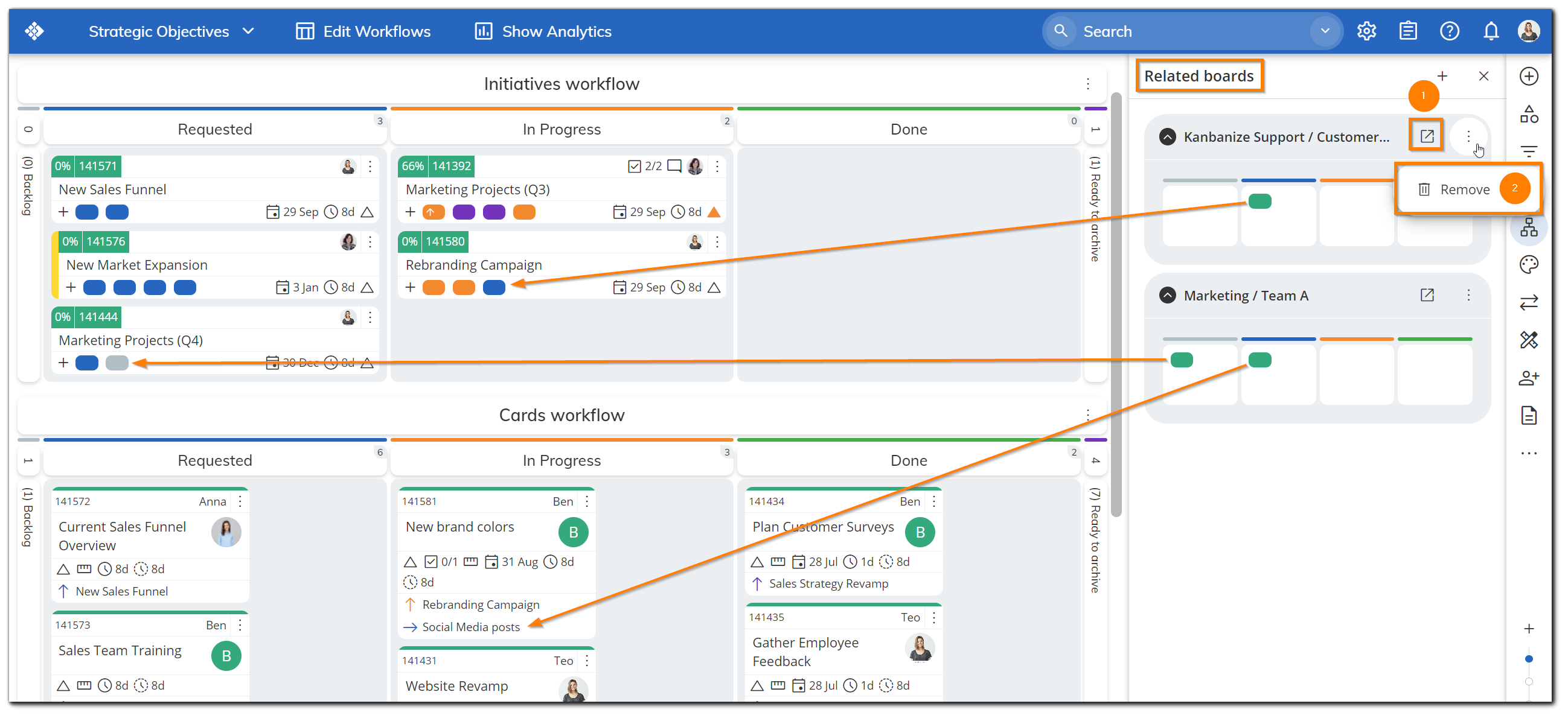Viewport: 1568px width, 718px height.
Task: Collapse the Marketing / Team A board preview
Action: tap(1167, 295)
